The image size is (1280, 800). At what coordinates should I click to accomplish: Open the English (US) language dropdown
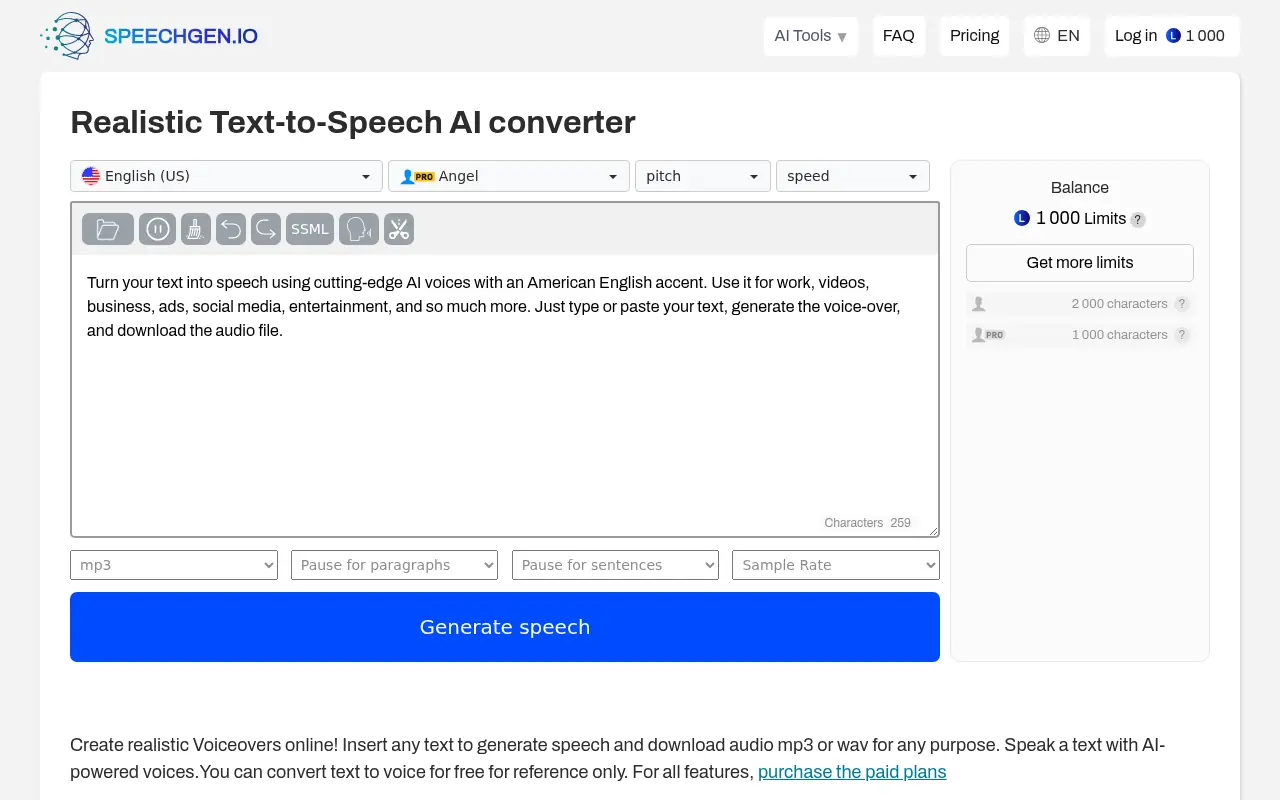[x=225, y=175]
